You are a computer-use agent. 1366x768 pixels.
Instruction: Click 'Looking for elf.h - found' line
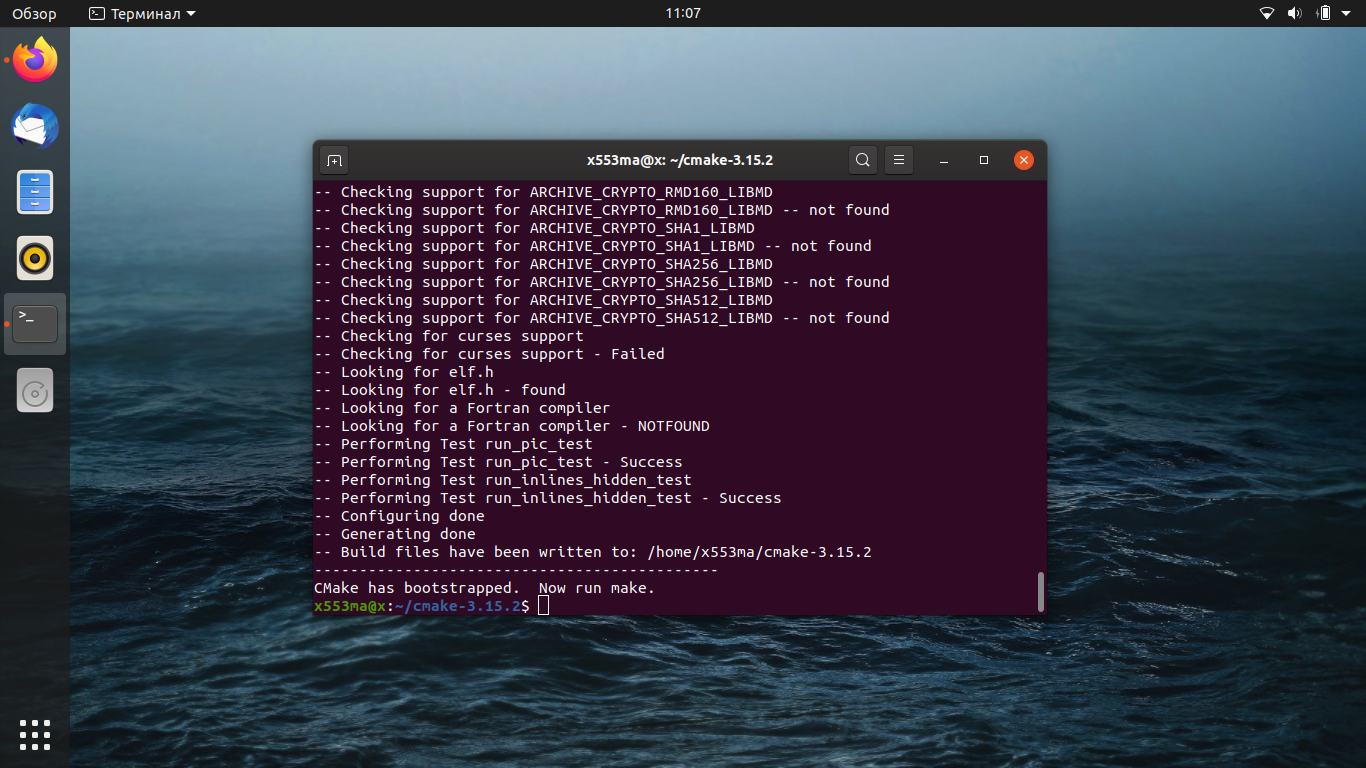click(440, 390)
